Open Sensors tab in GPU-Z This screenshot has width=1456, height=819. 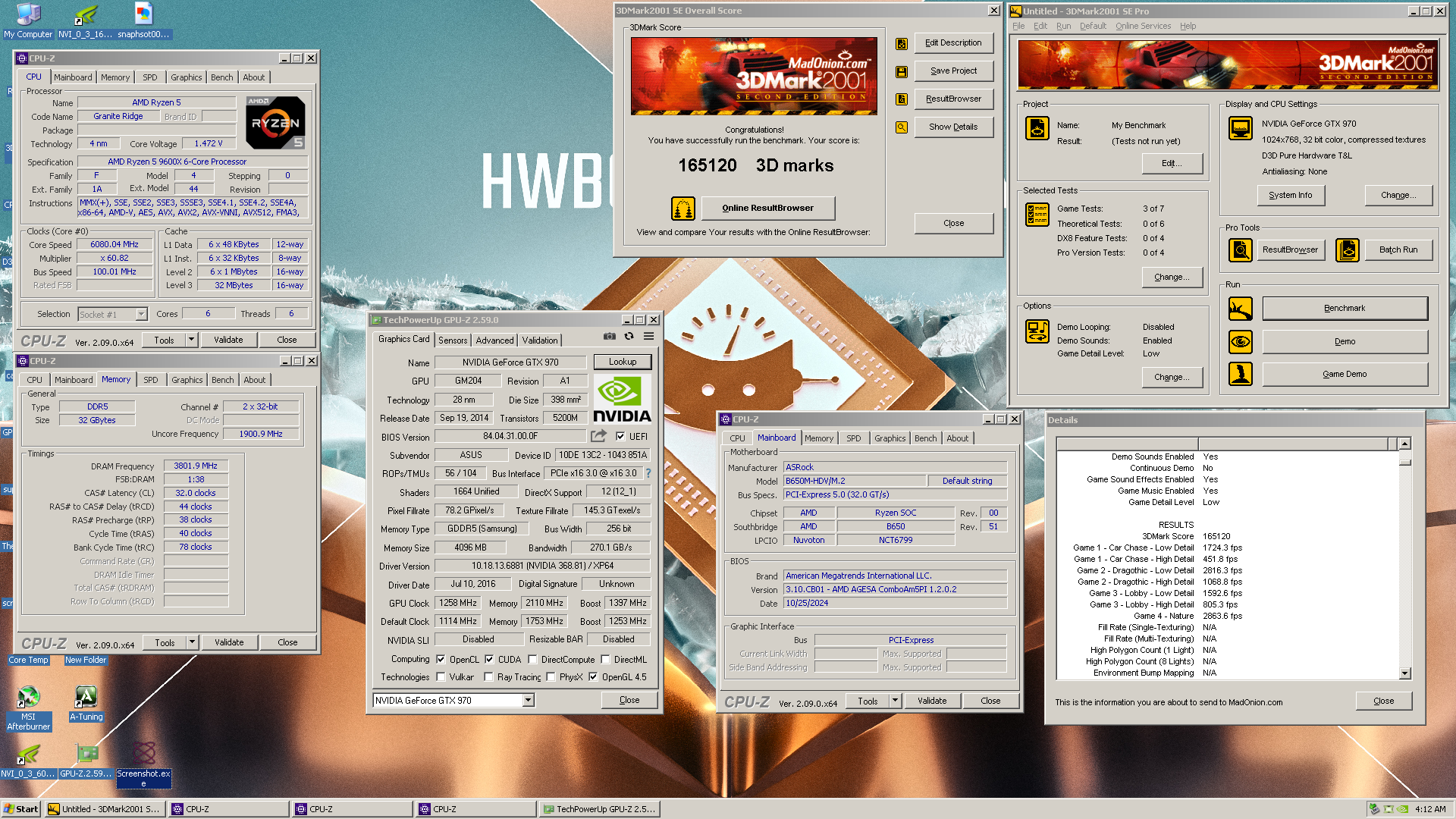point(453,340)
